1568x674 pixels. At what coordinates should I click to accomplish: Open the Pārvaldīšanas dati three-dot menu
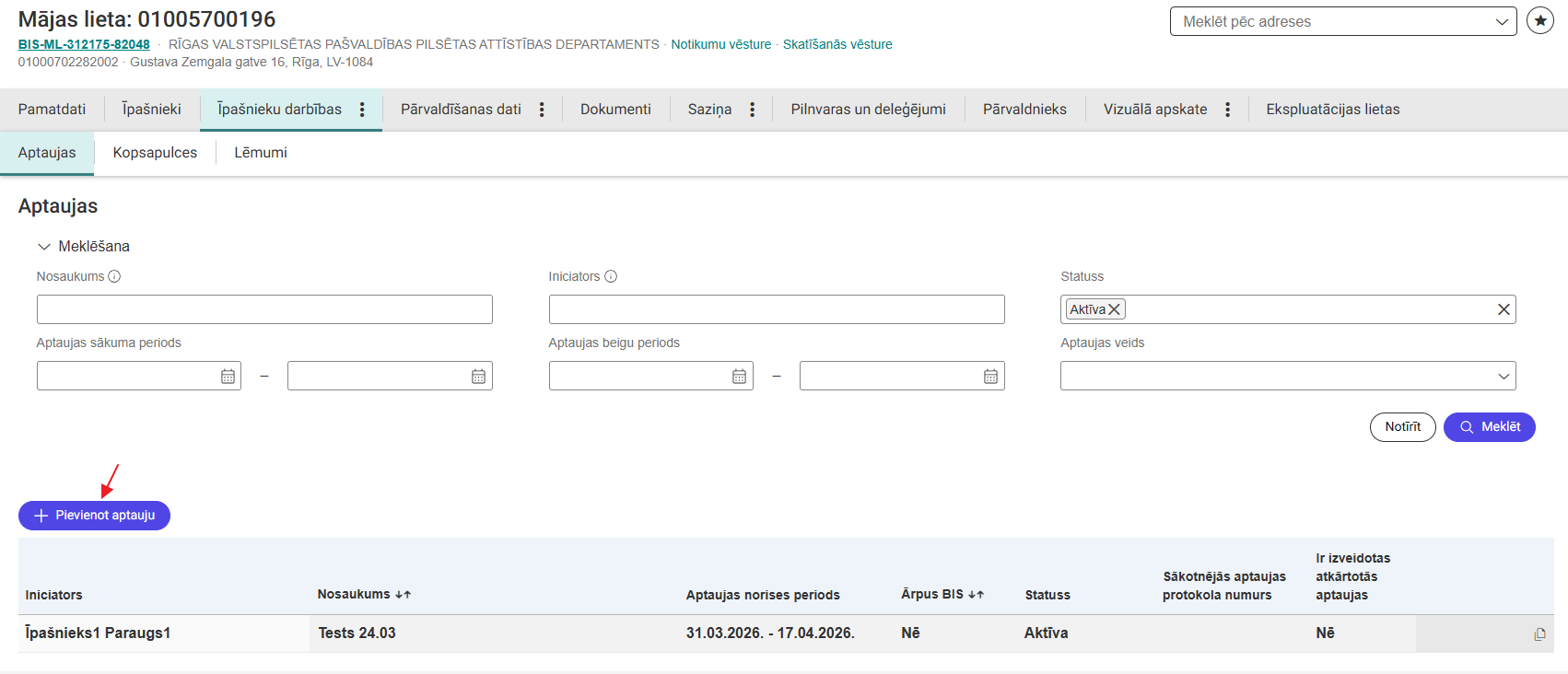point(542,110)
